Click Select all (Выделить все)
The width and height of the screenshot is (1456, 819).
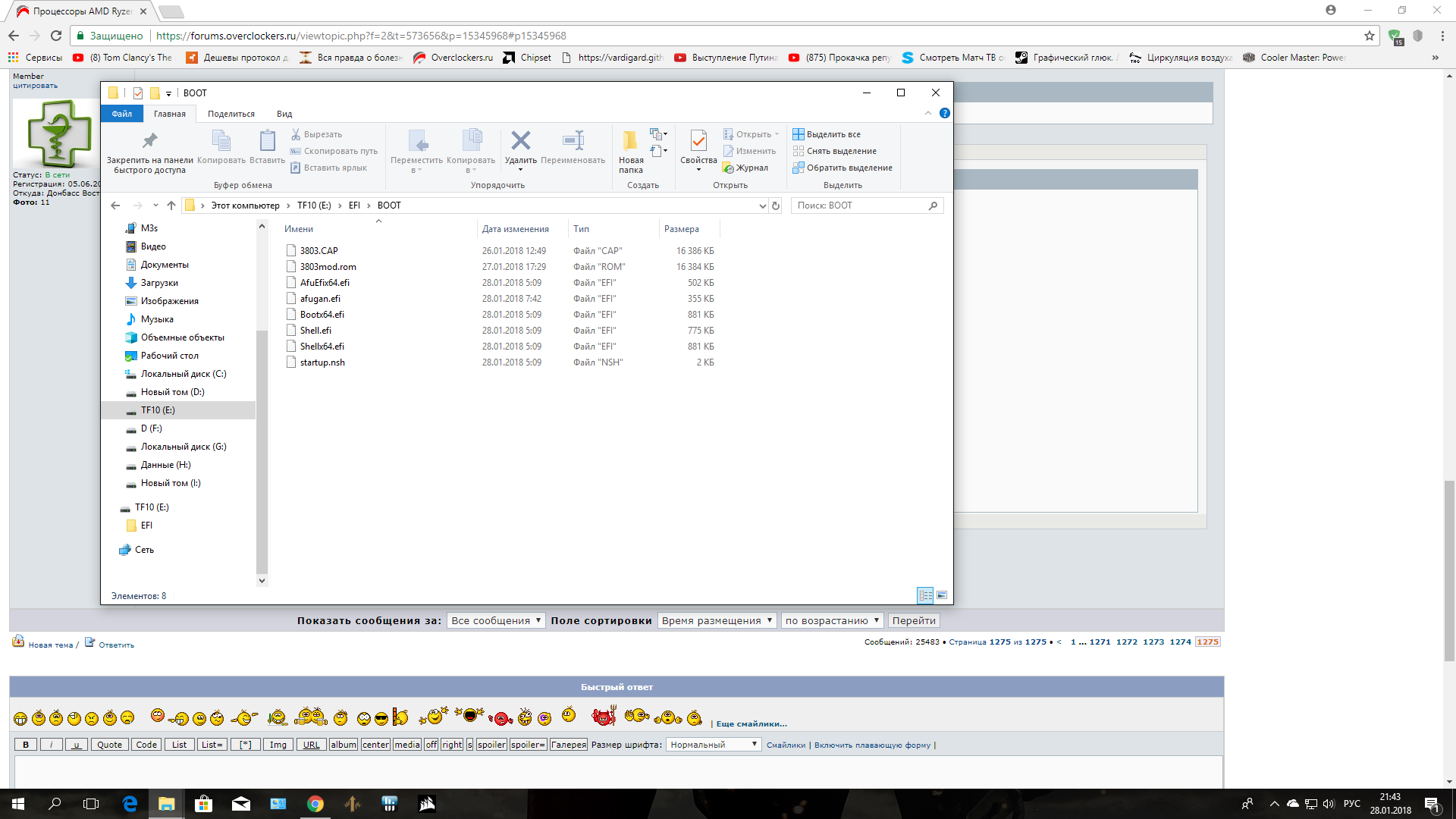pyautogui.click(x=833, y=134)
